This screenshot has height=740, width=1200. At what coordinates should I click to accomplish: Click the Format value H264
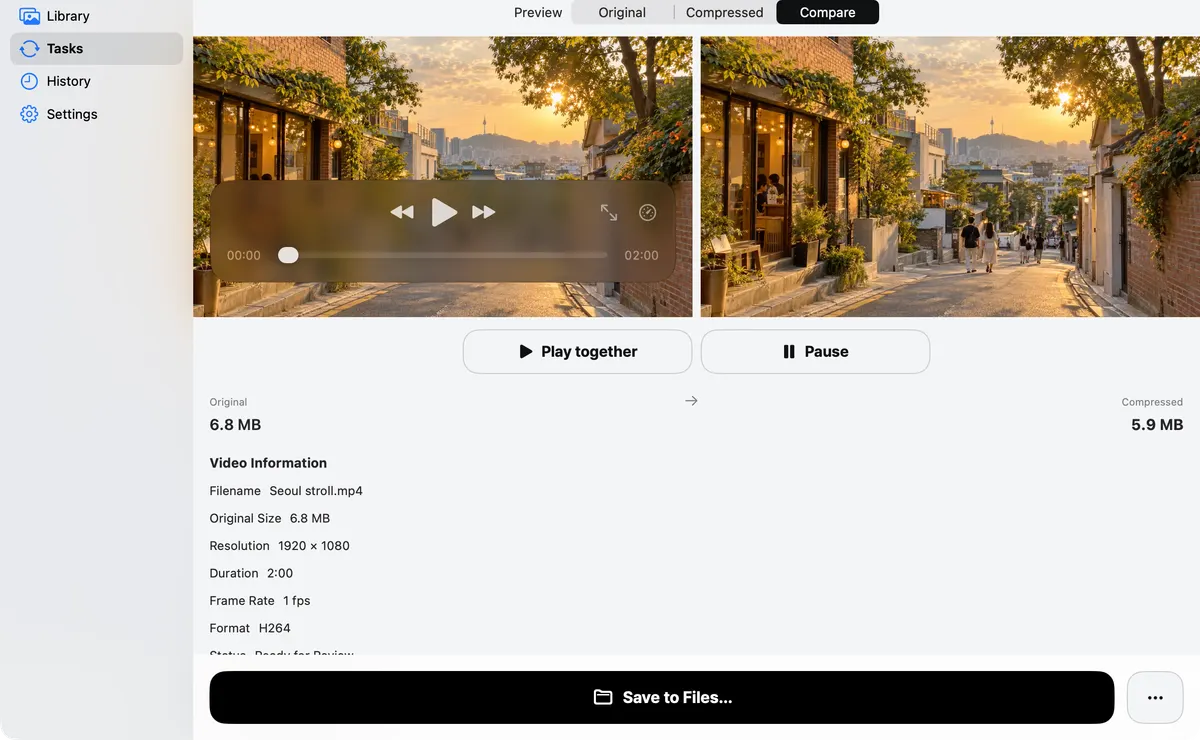click(x=274, y=628)
